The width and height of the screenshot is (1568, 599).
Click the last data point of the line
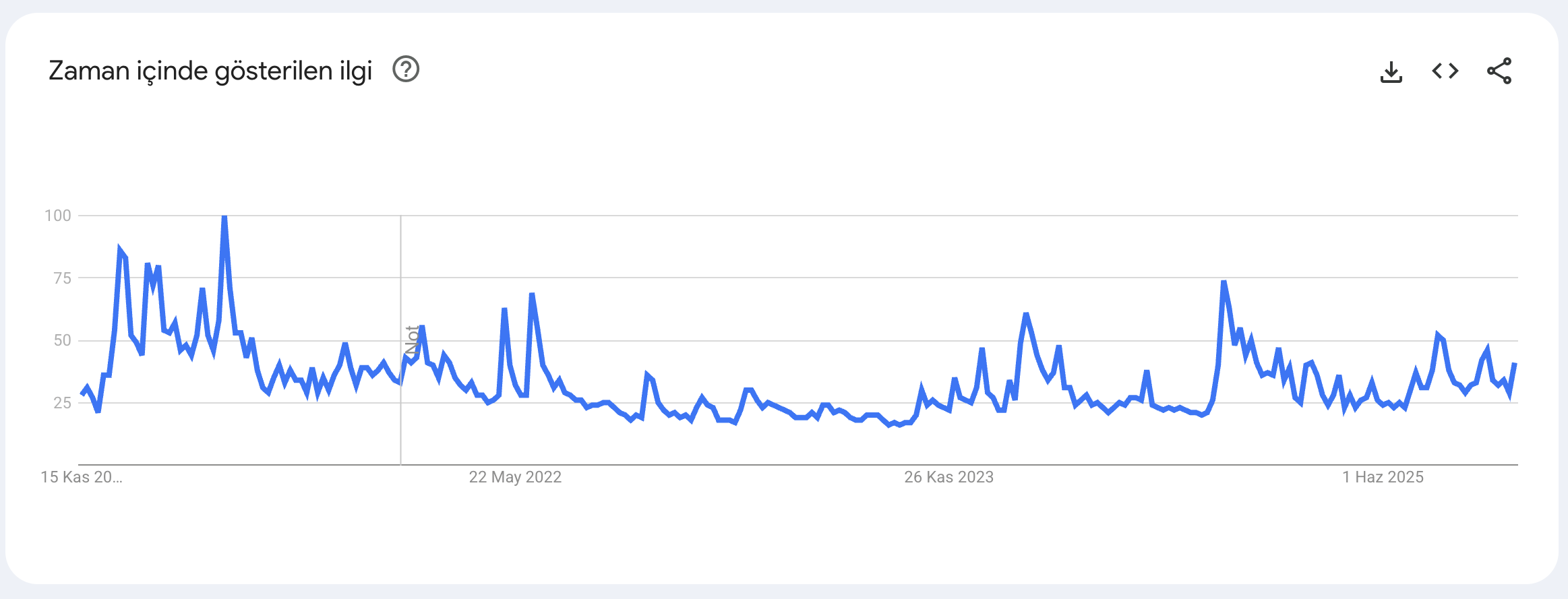click(x=1514, y=365)
